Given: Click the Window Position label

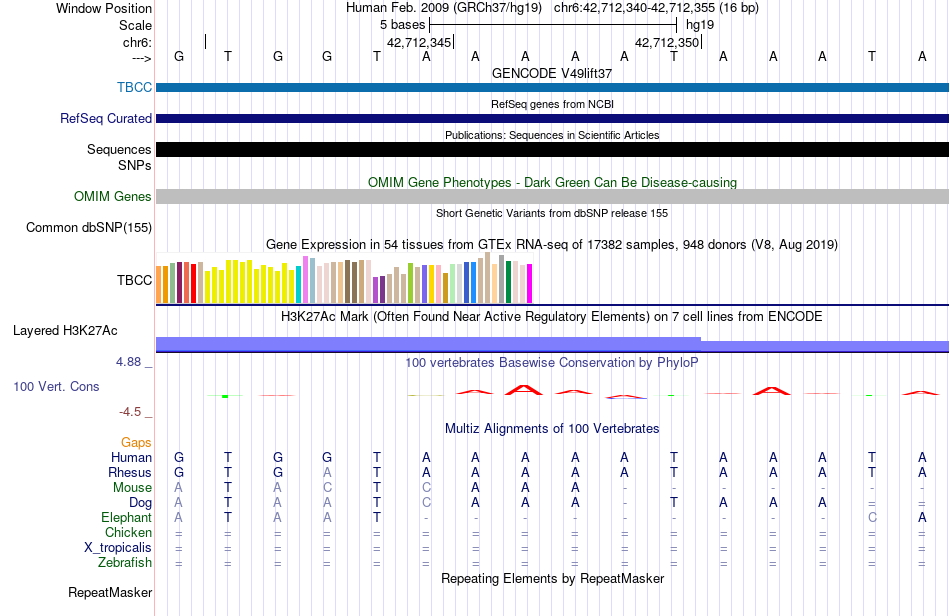Looking at the screenshot, I should point(104,8).
